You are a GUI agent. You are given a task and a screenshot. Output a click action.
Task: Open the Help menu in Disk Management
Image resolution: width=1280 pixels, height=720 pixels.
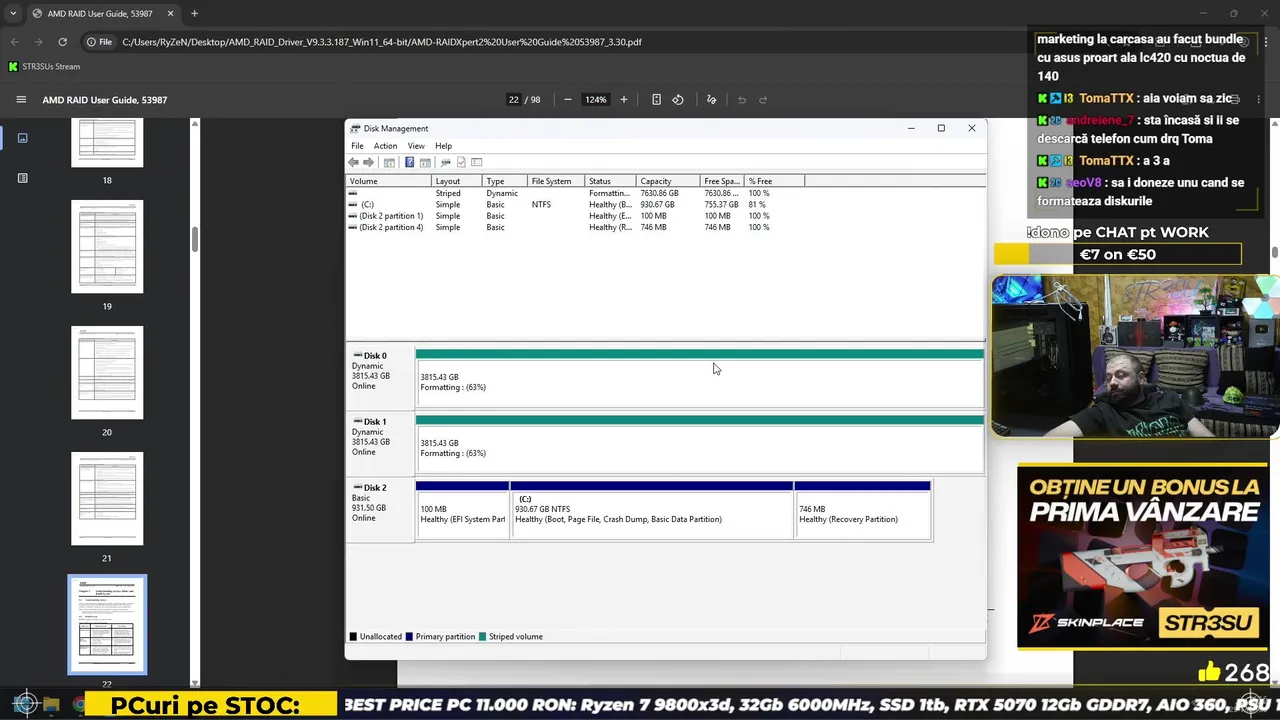click(x=443, y=146)
